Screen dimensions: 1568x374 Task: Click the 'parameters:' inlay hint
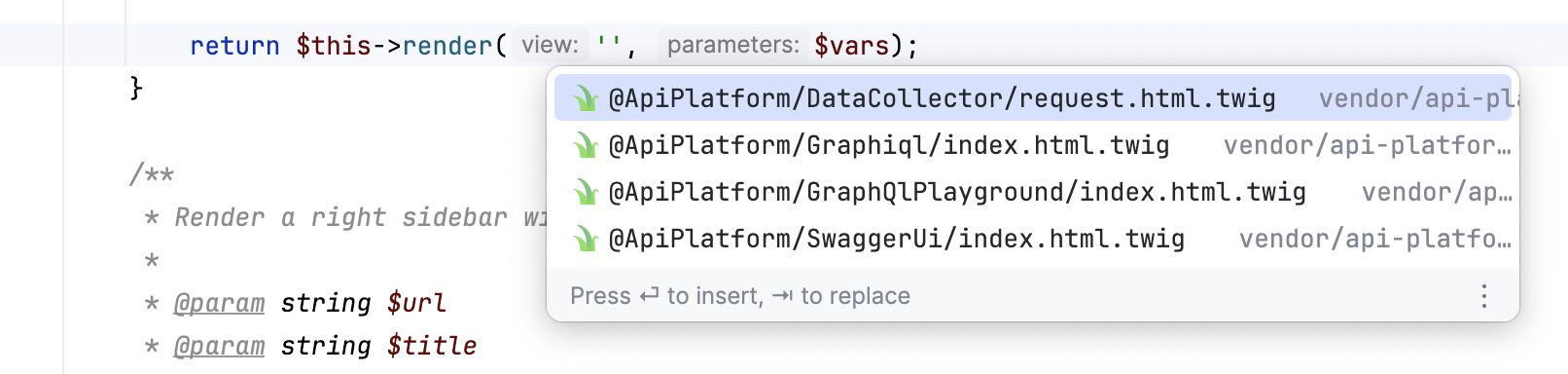click(x=733, y=45)
